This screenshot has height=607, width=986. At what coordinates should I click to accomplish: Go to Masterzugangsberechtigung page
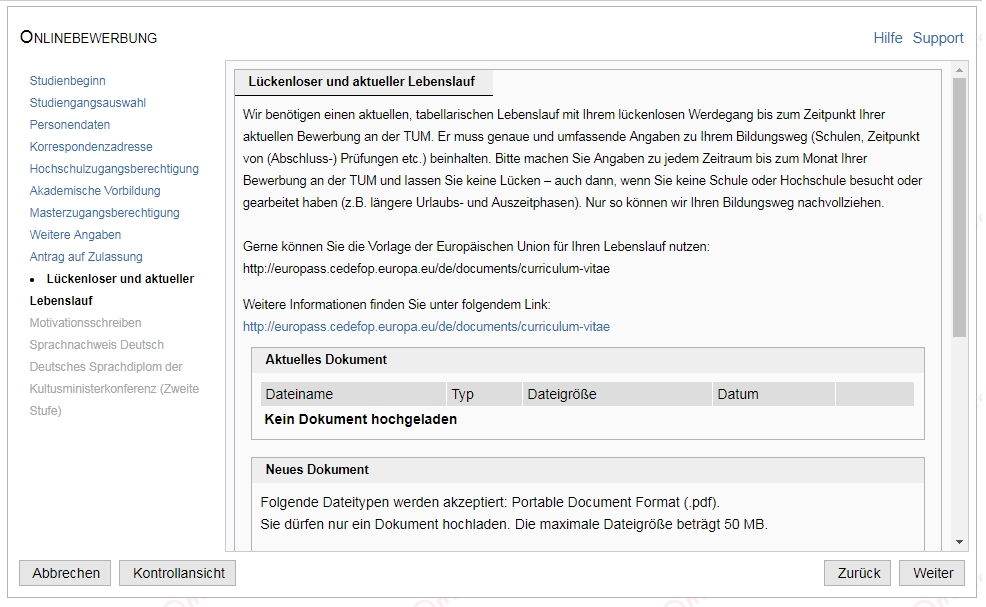pos(104,213)
